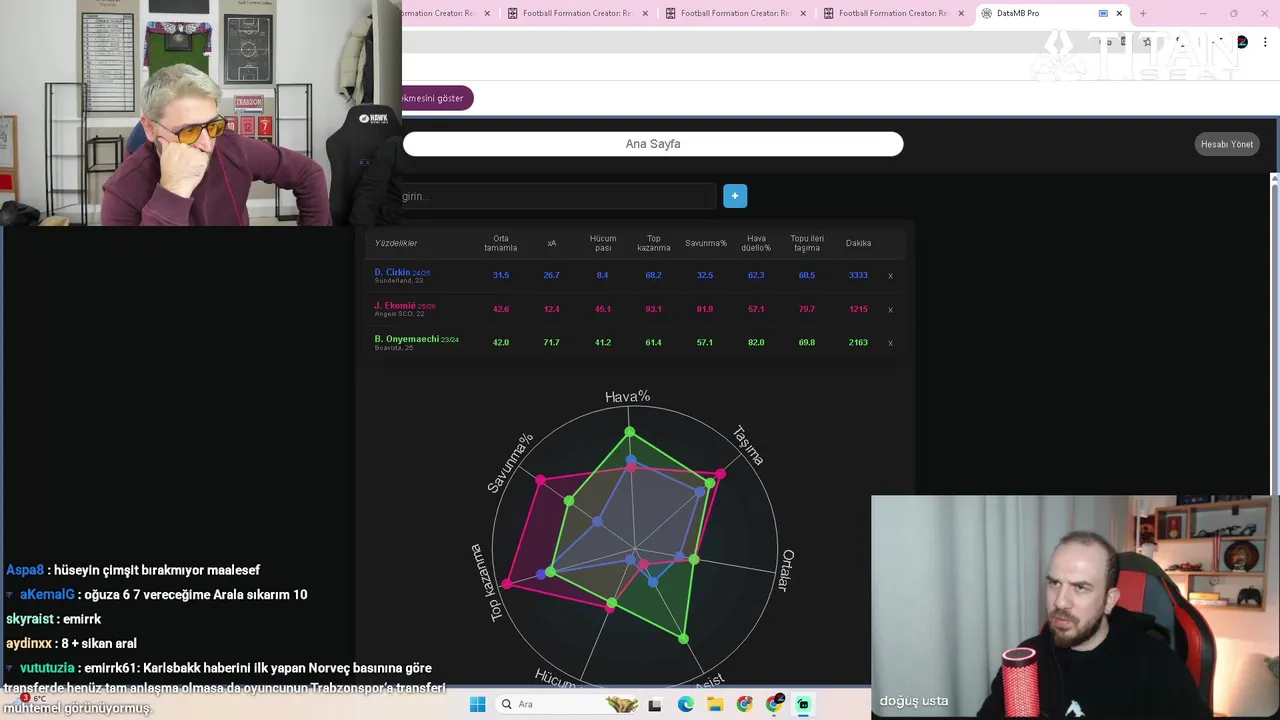Click J. Ekomié's Savunma% value 81.9
The height and width of the screenshot is (720, 1280).
[705, 309]
